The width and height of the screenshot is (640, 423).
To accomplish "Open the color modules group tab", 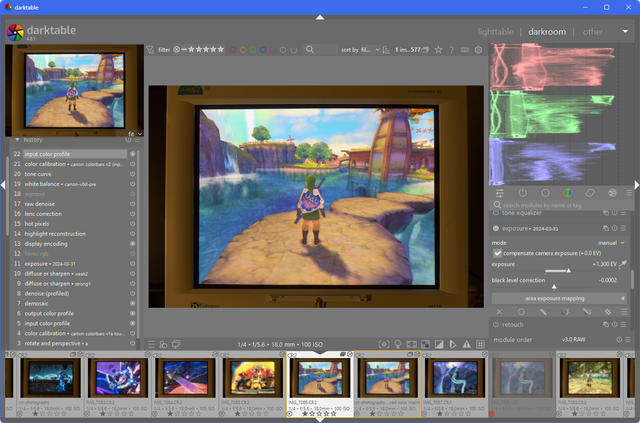I will (x=568, y=192).
